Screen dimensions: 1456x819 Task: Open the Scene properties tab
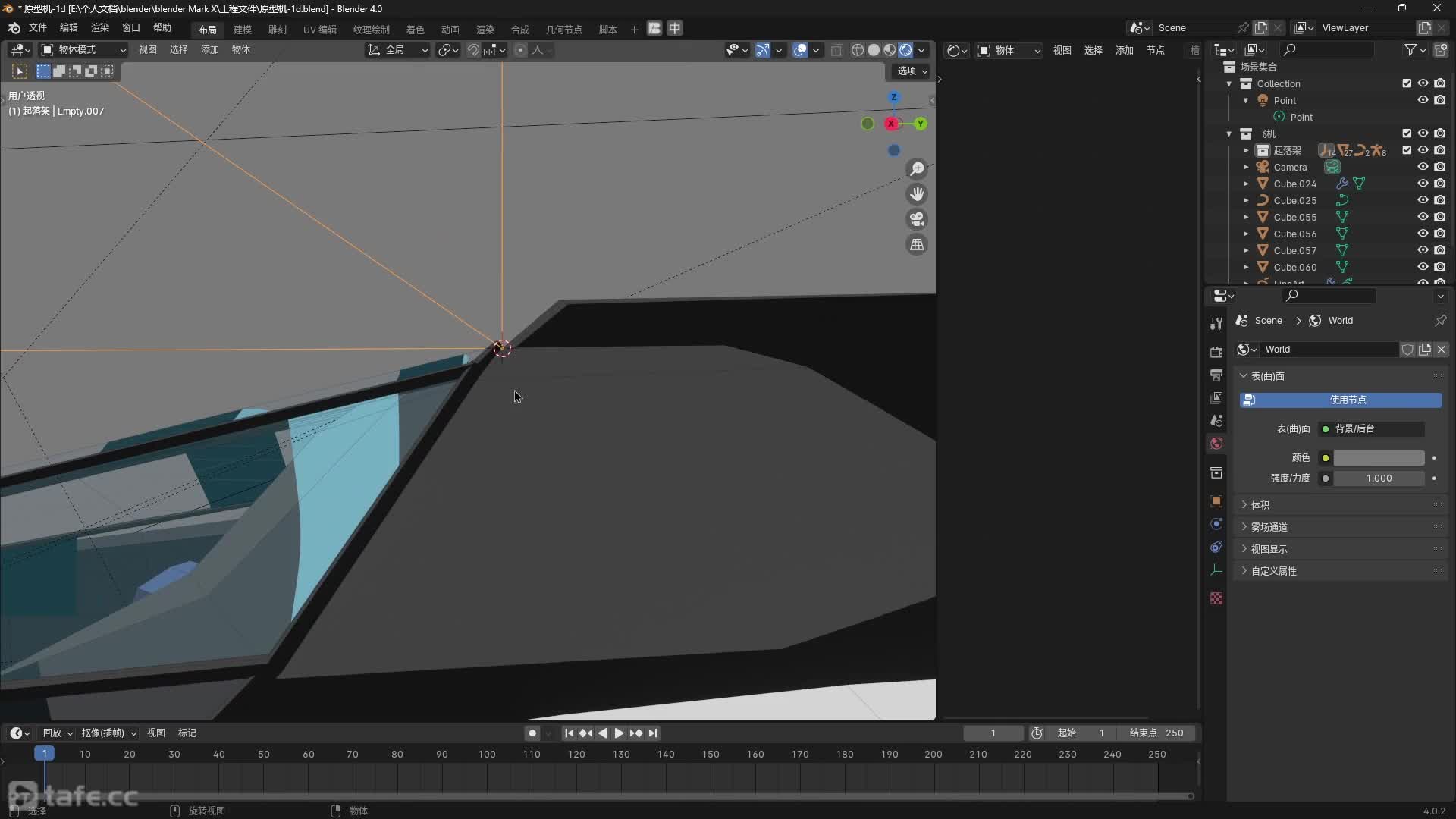click(x=1216, y=420)
